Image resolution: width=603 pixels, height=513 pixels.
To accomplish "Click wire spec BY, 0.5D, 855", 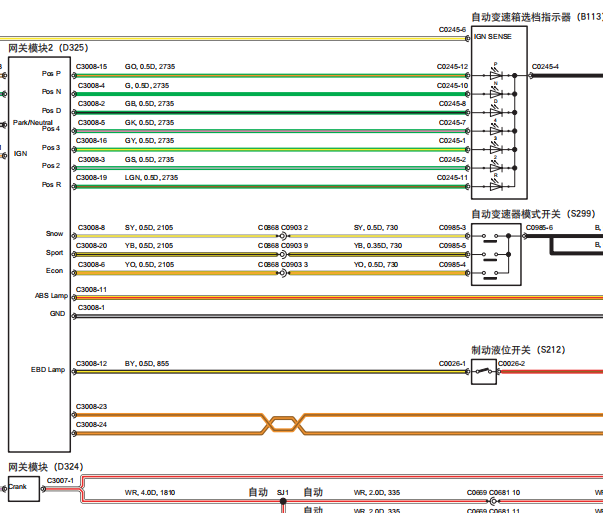I will coord(147,363).
